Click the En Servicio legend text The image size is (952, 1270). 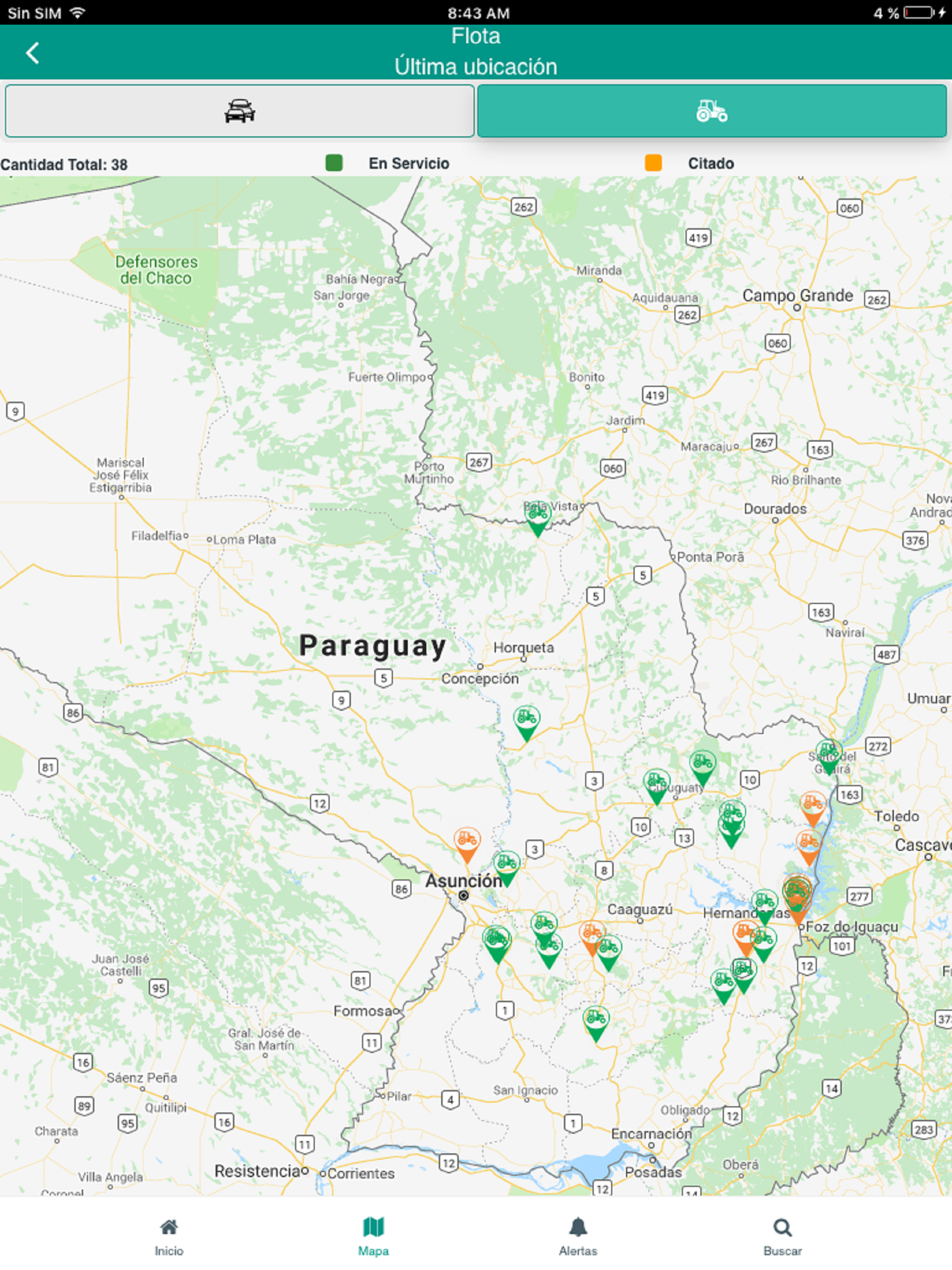(x=409, y=164)
